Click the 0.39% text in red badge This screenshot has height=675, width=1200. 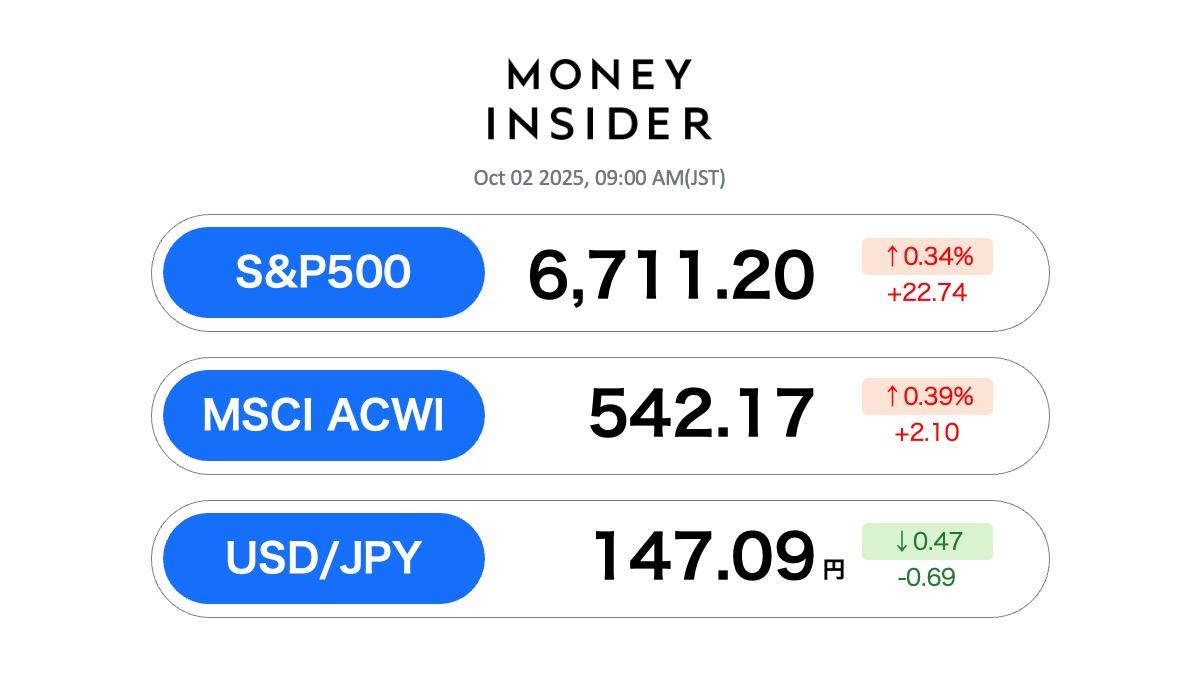938,397
